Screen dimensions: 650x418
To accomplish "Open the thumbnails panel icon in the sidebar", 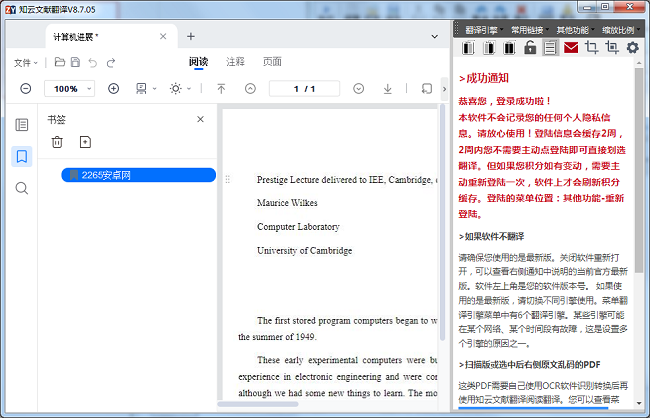I will click(x=22, y=124).
